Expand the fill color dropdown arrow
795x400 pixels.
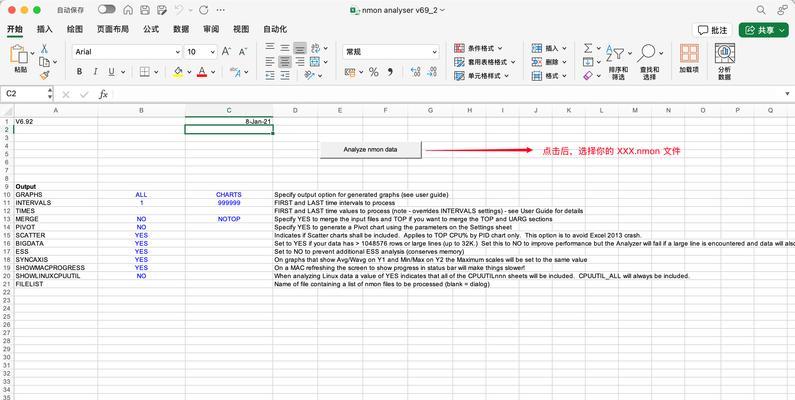click(190, 72)
